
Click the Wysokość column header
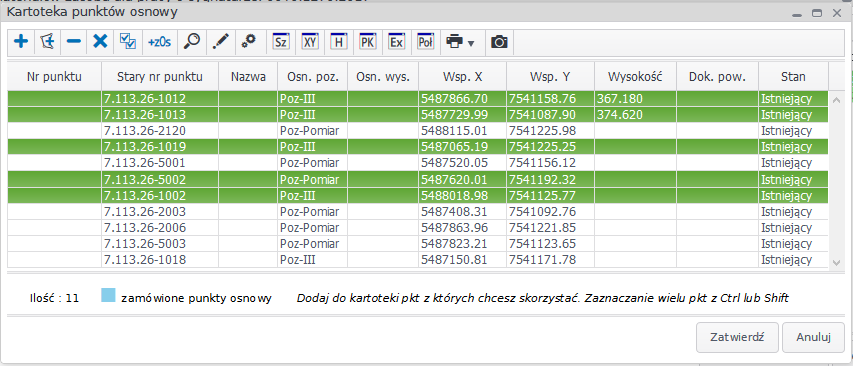635,77
